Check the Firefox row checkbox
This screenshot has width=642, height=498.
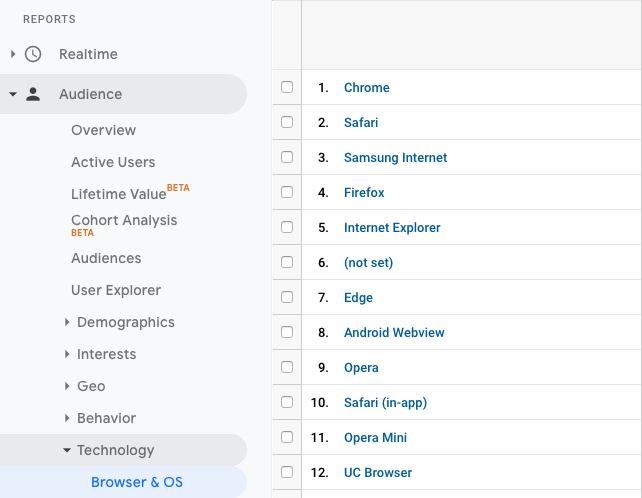pos(287,192)
